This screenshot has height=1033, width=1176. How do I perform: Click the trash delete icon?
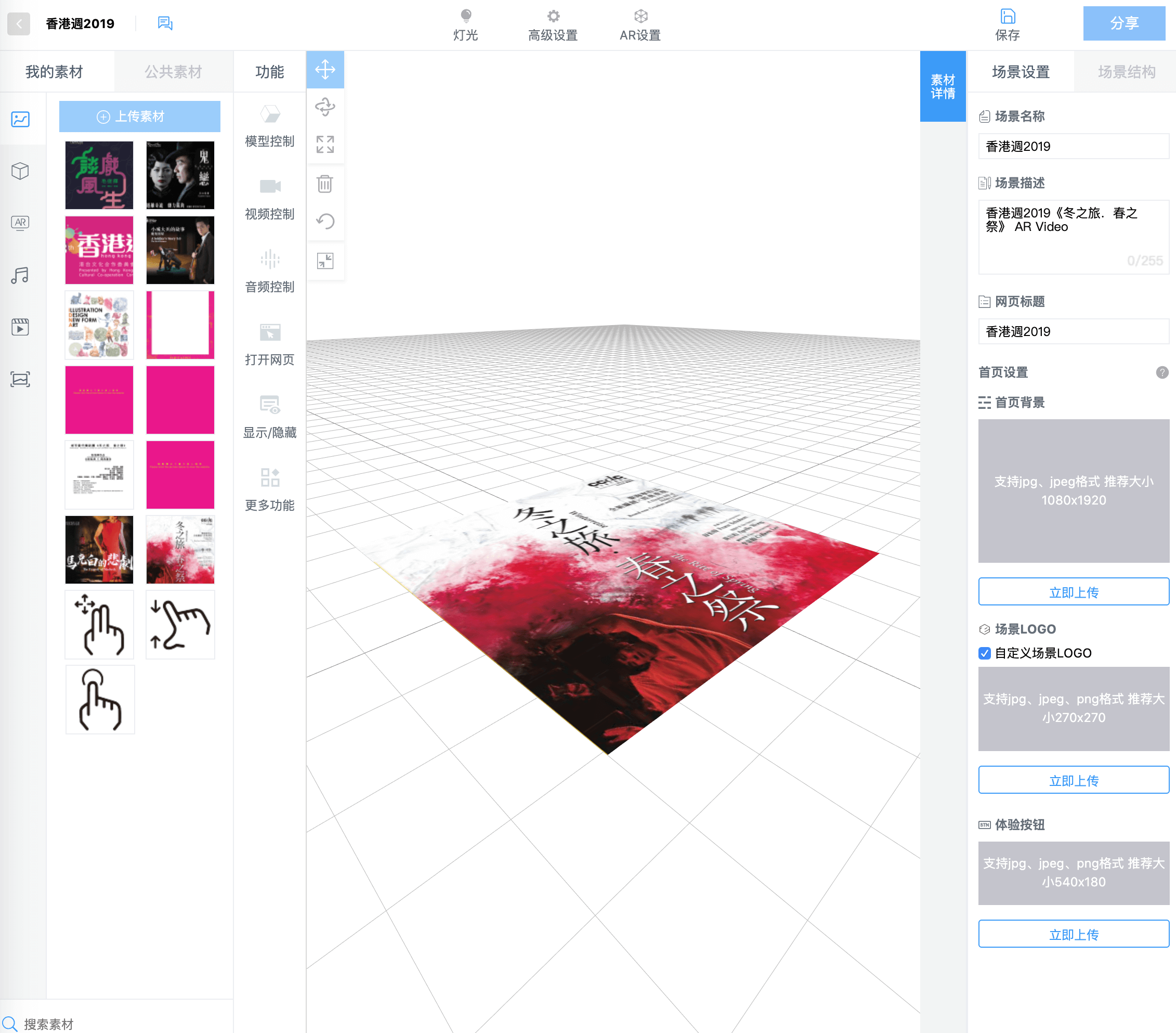point(325,184)
